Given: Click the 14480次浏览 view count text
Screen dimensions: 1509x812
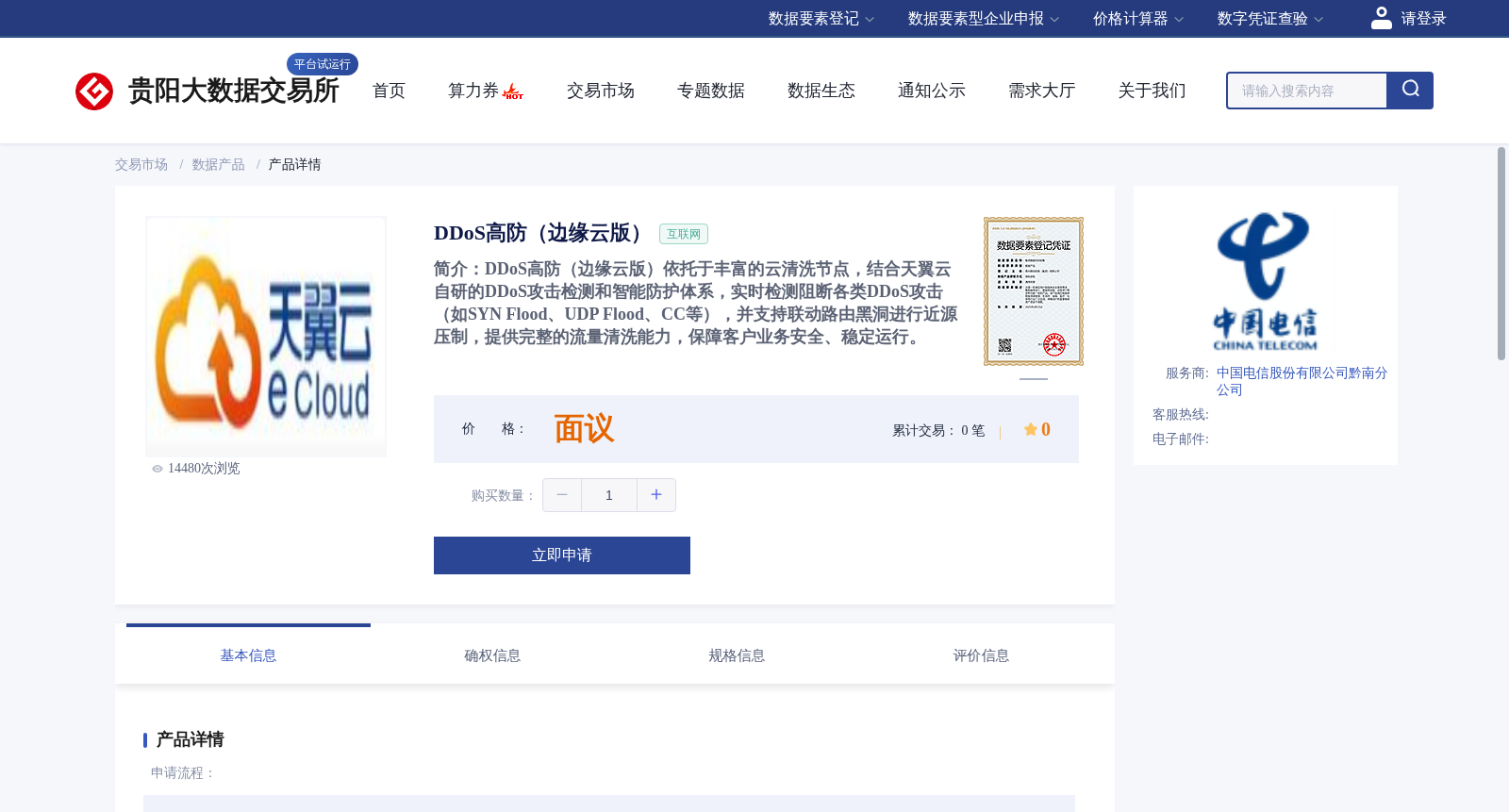Looking at the screenshot, I should [204, 469].
